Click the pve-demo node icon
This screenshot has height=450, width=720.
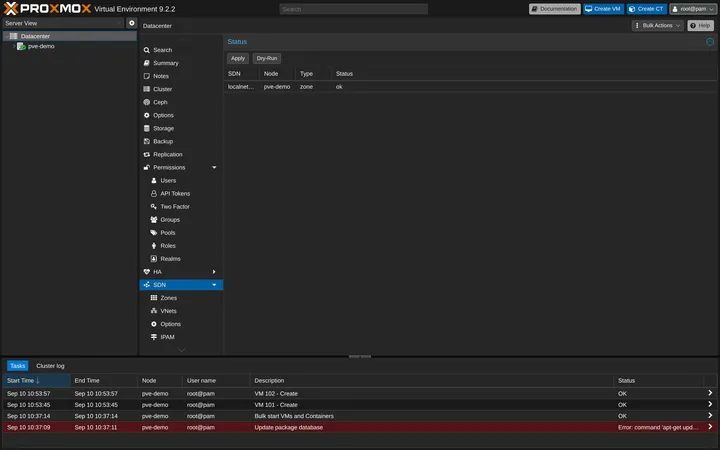click(21, 46)
